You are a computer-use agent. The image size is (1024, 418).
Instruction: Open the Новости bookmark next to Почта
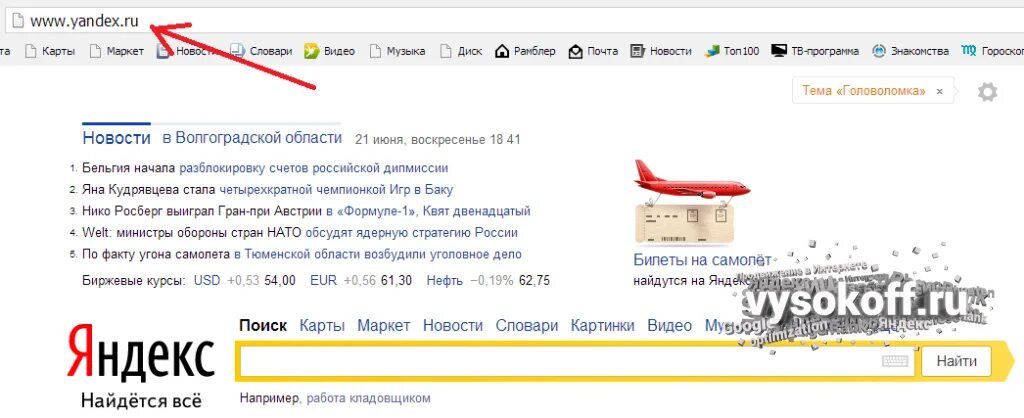661,51
